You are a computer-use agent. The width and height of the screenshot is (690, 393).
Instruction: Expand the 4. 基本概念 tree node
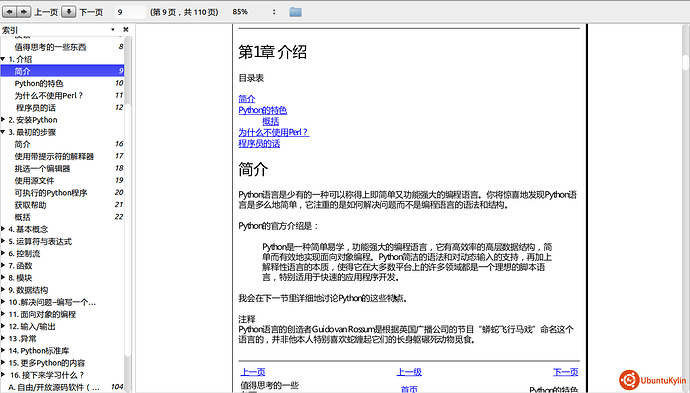tap(3, 229)
